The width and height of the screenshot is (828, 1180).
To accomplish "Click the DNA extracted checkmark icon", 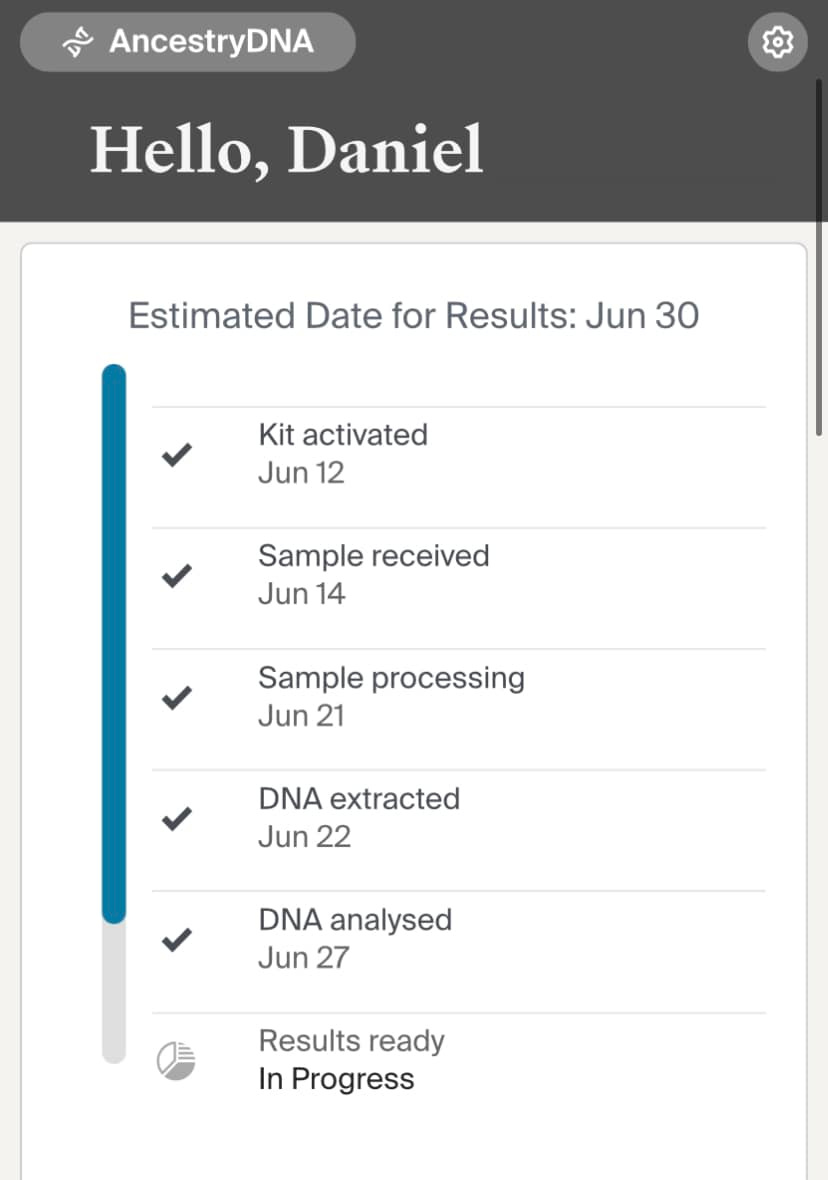I will 177,819.
